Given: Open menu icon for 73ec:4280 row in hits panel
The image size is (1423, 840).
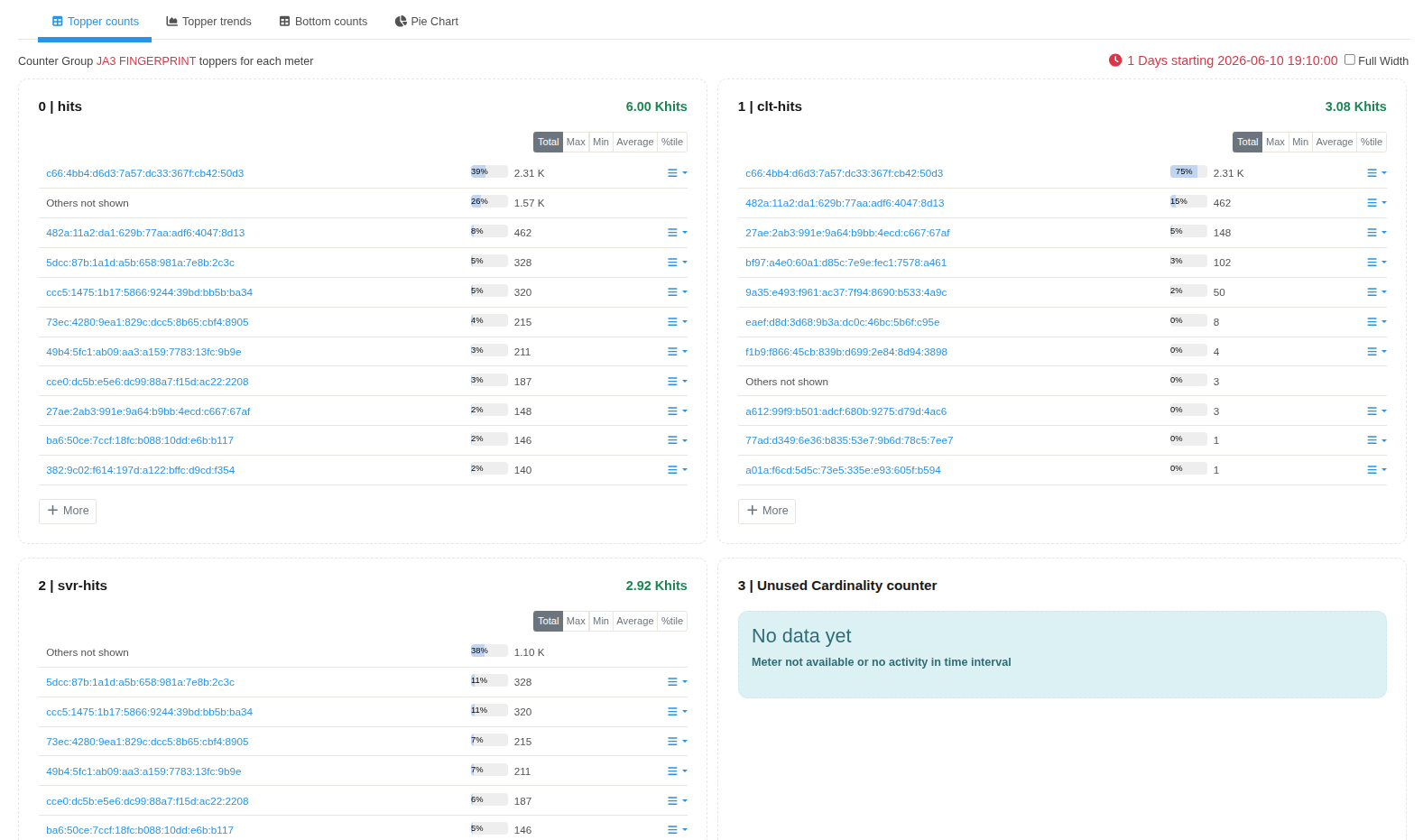Looking at the screenshot, I should point(677,322).
